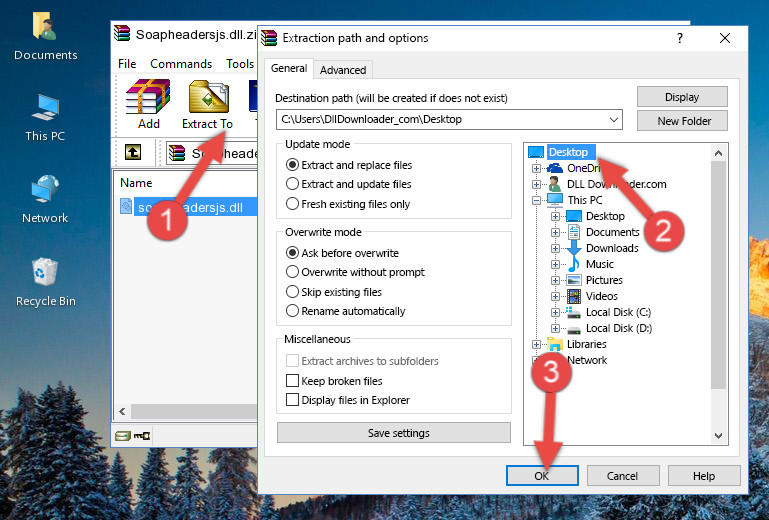Open This PC desktop icon
Image resolution: width=769 pixels, height=520 pixels.
45,108
